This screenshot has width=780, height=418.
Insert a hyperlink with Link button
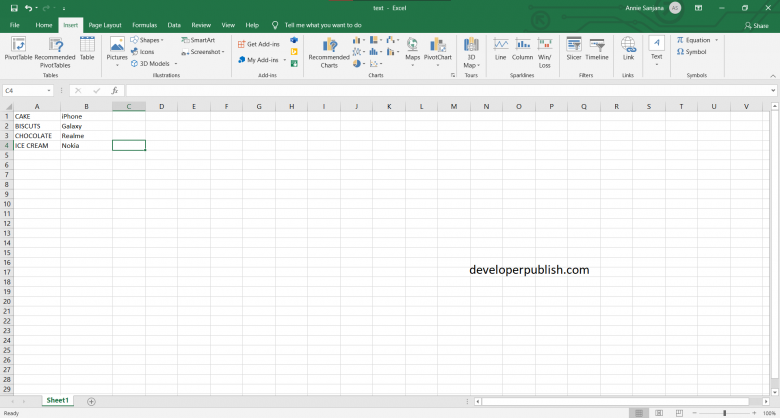click(x=628, y=49)
